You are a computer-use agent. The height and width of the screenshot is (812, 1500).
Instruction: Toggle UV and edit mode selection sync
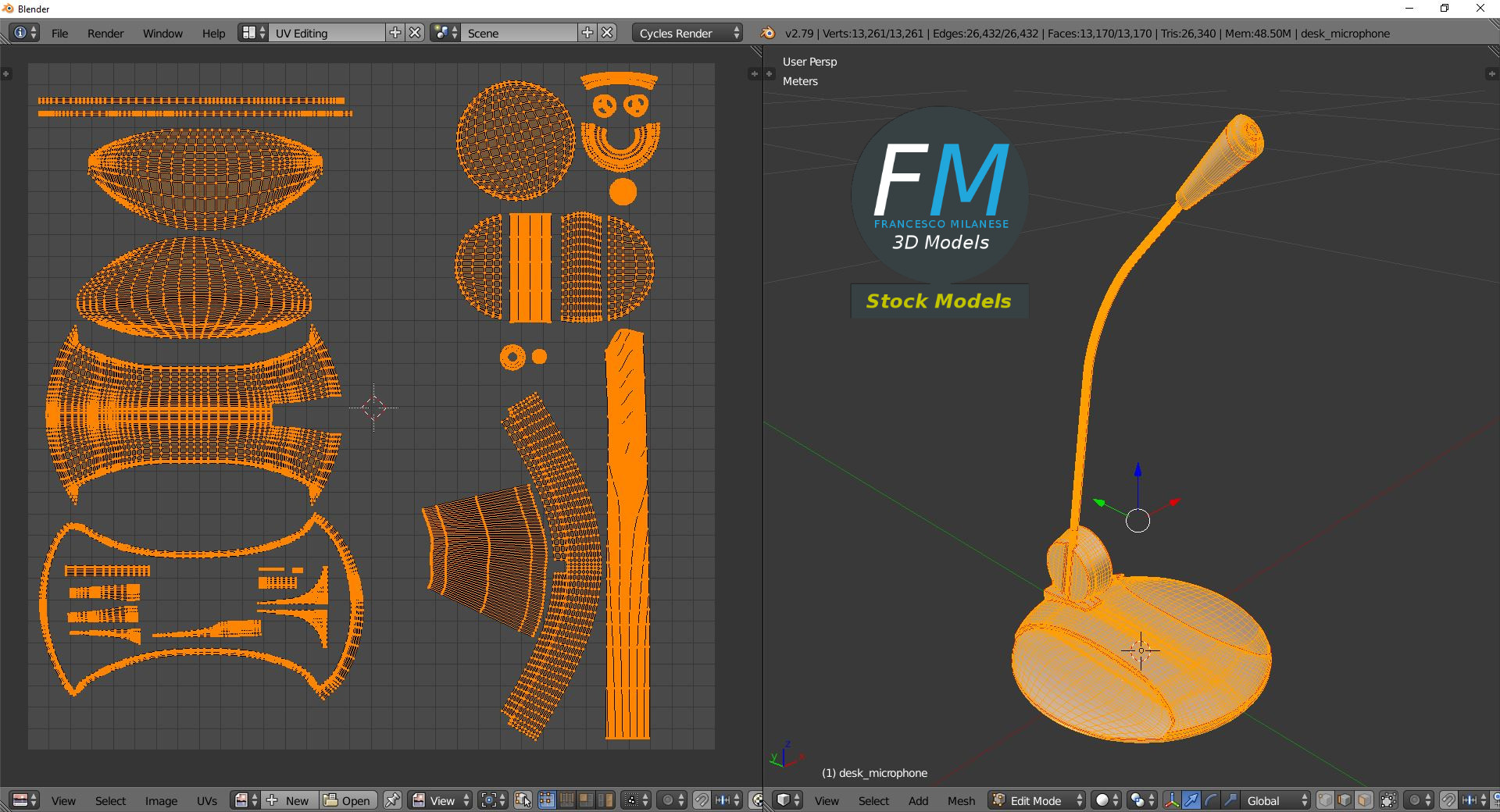(523, 800)
